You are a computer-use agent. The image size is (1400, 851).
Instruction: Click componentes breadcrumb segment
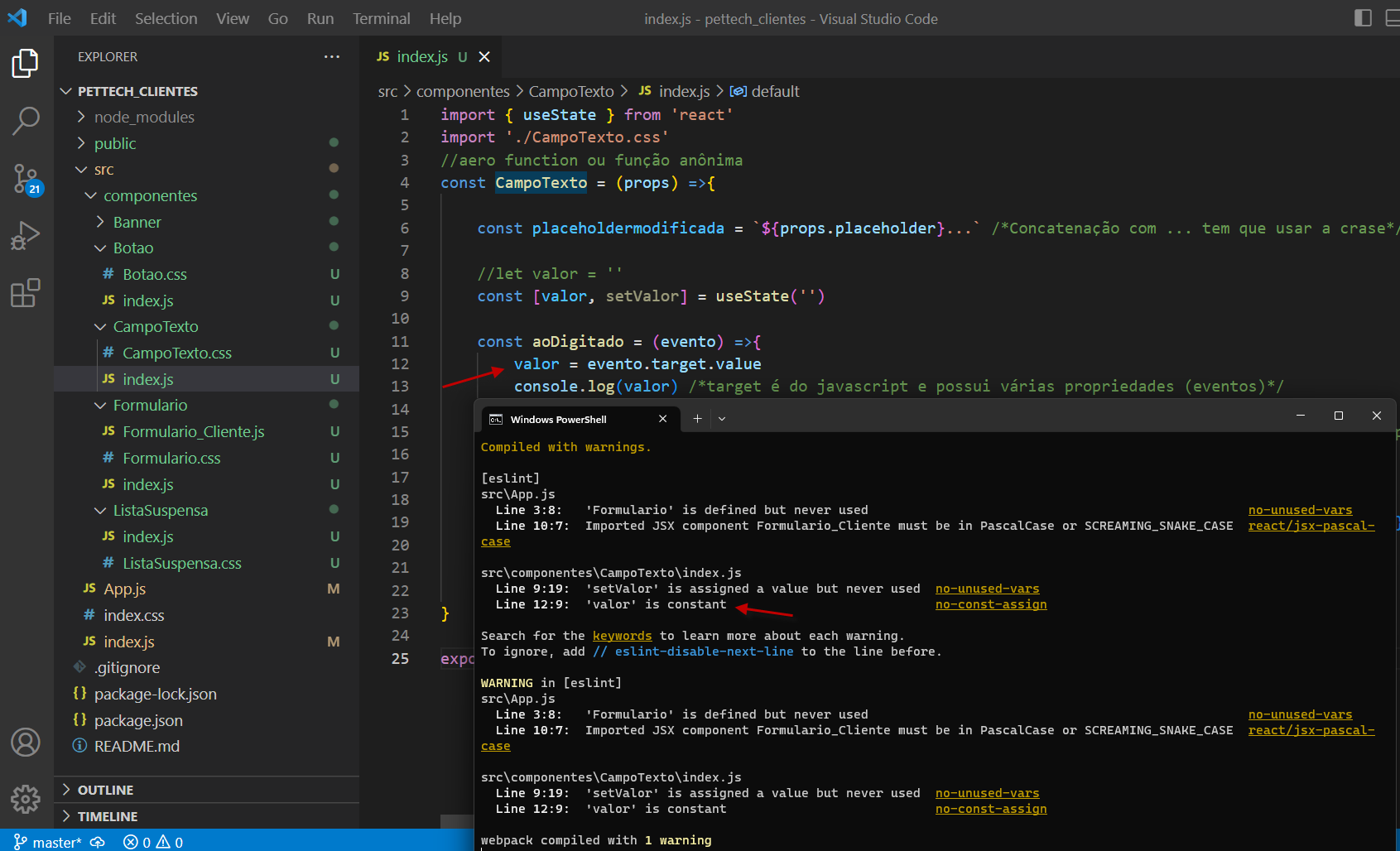tap(463, 91)
